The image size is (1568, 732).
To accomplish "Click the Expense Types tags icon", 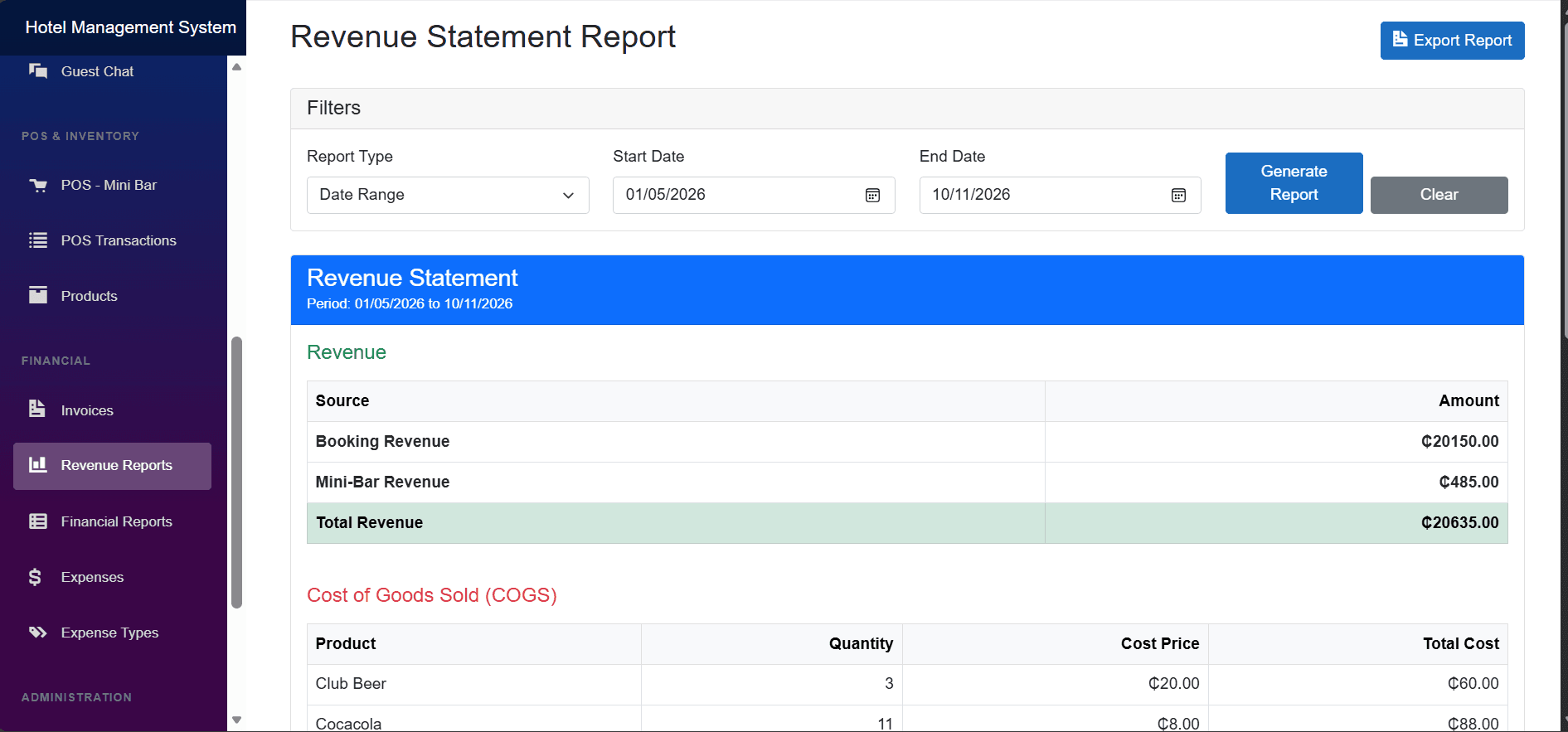I will pyautogui.click(x=38, y=633).
